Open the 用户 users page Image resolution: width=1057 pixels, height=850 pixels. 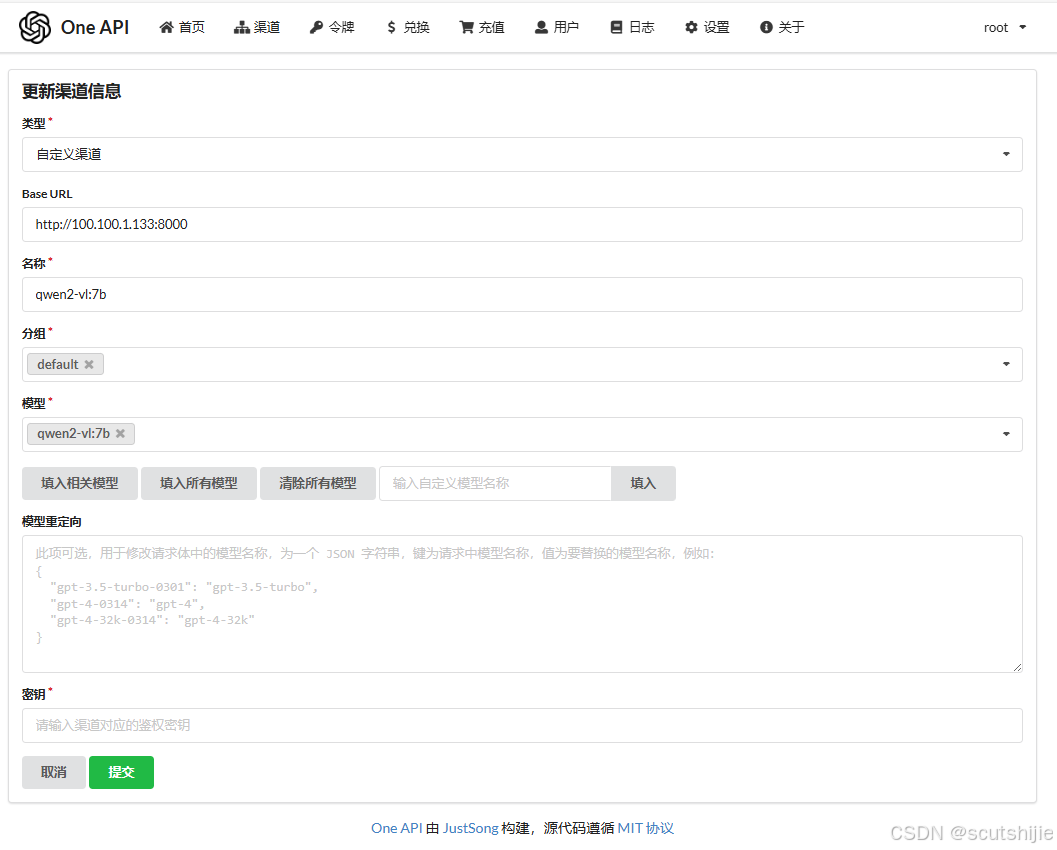coord(557,27)
